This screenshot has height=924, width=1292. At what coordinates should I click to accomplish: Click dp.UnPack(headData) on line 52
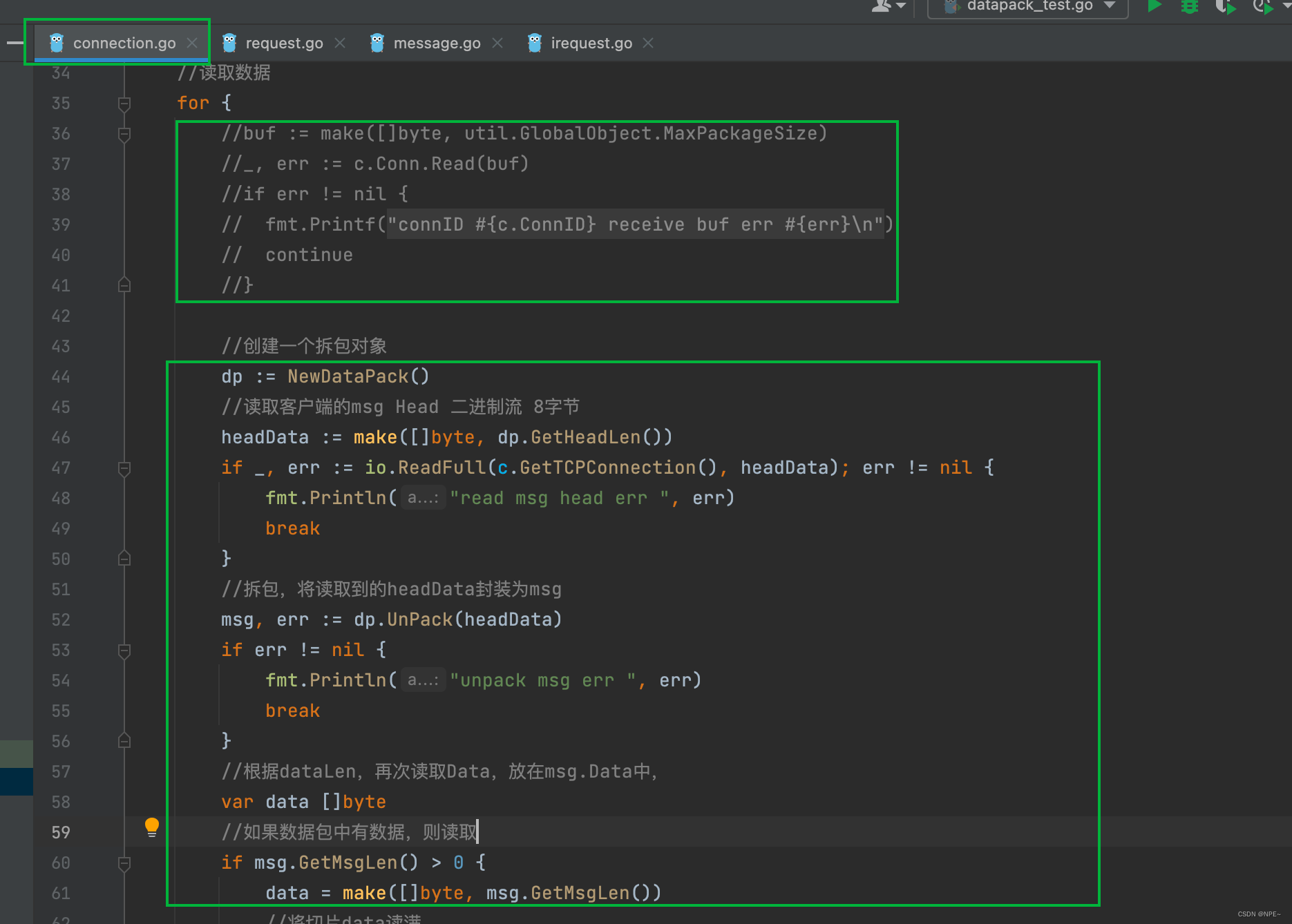tap(458, 619)
